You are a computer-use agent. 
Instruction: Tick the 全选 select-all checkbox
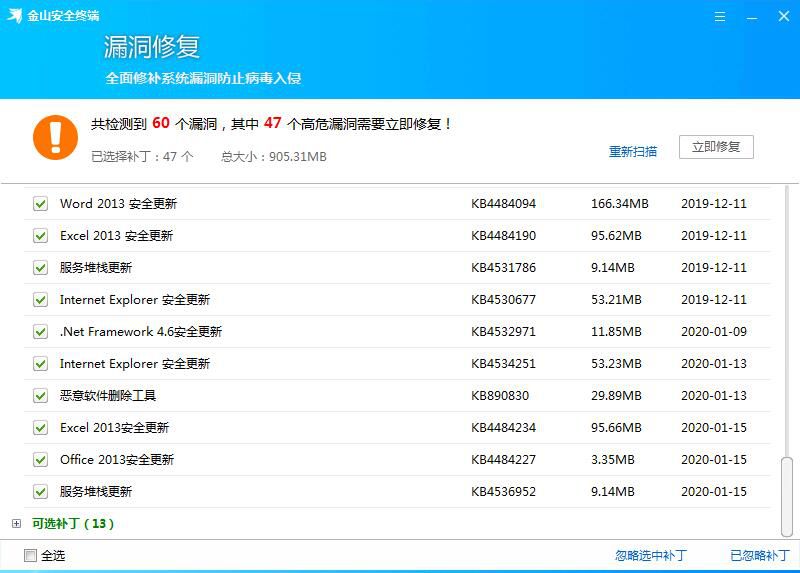tap(31, 555)
